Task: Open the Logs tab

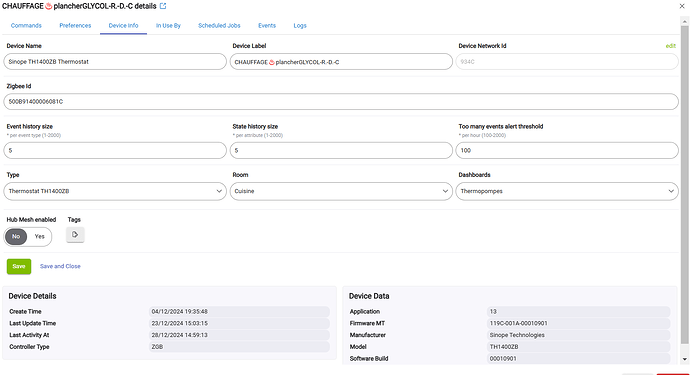Action: tap(300, 26)
